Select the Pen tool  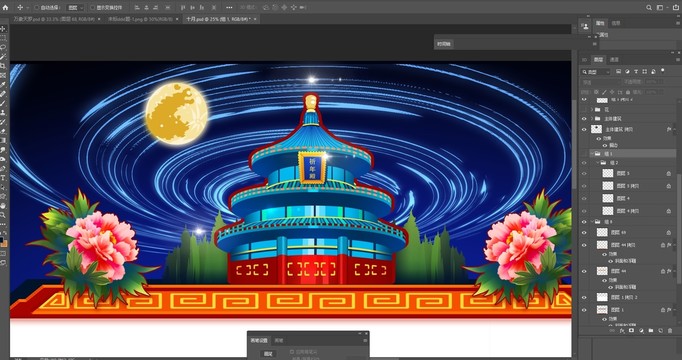pyautogui.click(x=3, y=169)
